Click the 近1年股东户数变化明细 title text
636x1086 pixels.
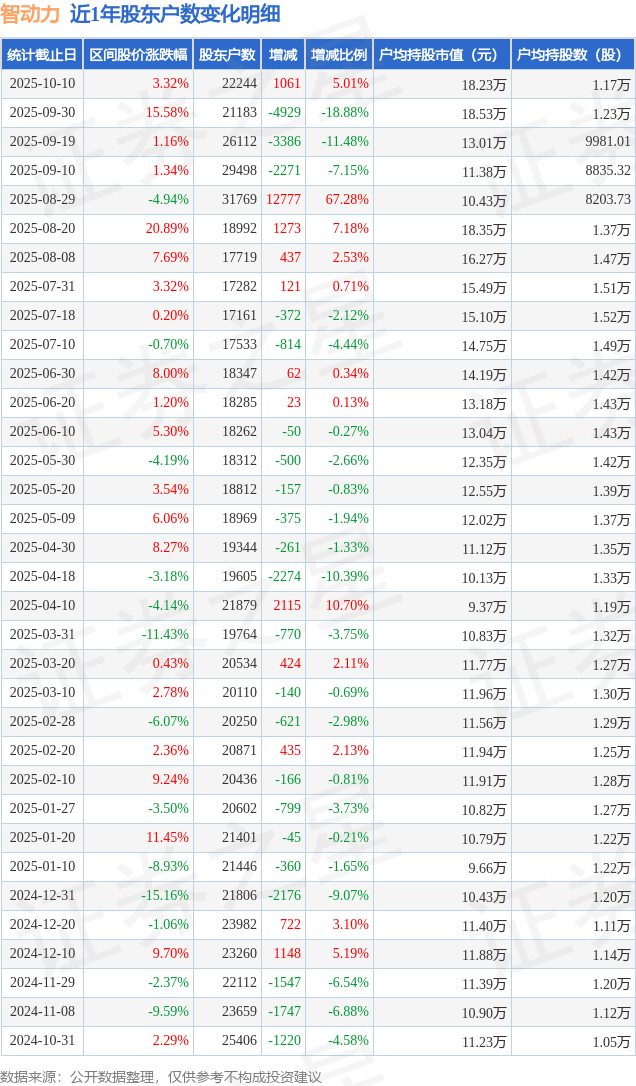(175, 14)
